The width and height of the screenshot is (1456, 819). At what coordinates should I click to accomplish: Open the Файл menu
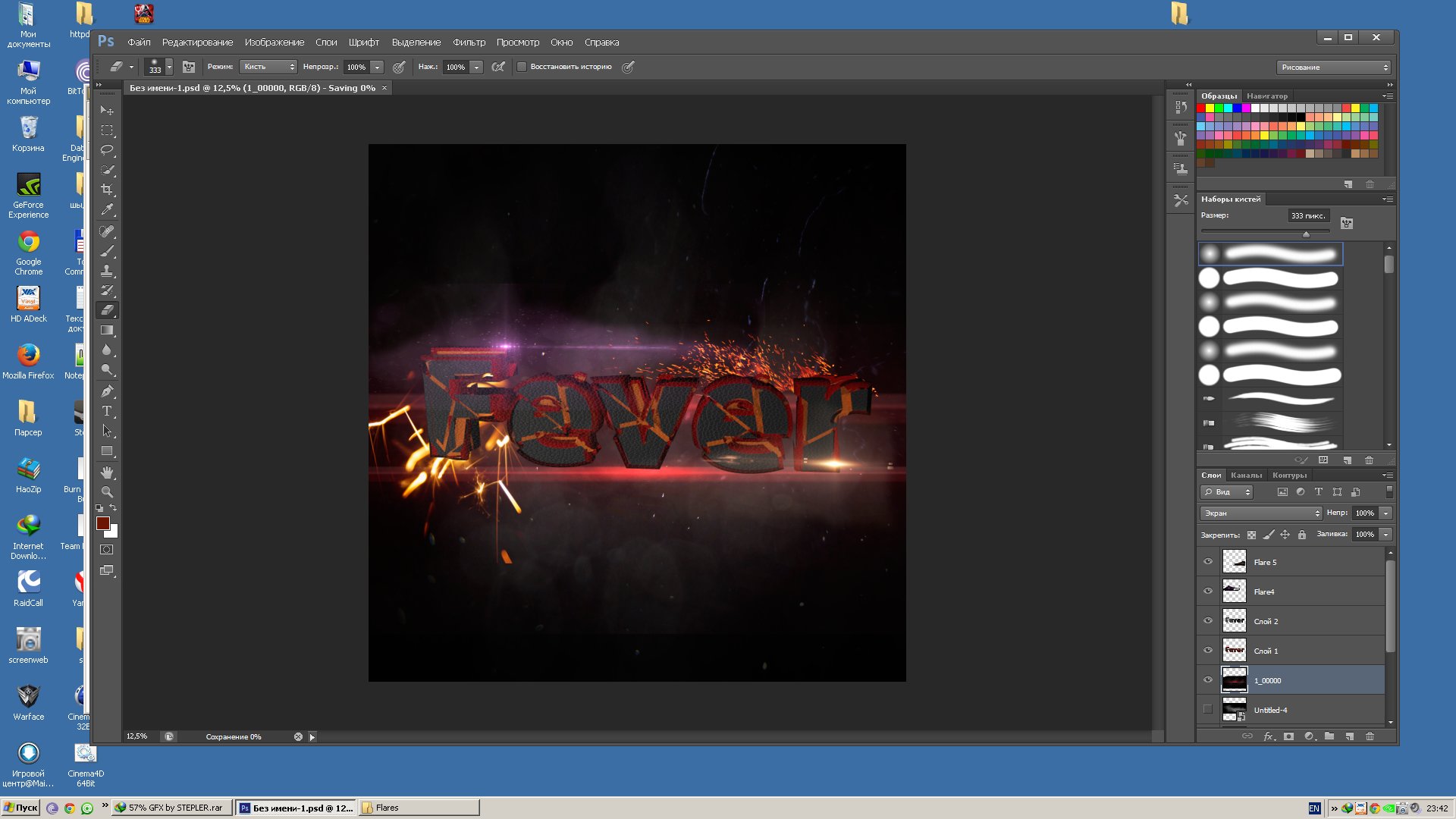pyautogui.click(x=139, y=42)
